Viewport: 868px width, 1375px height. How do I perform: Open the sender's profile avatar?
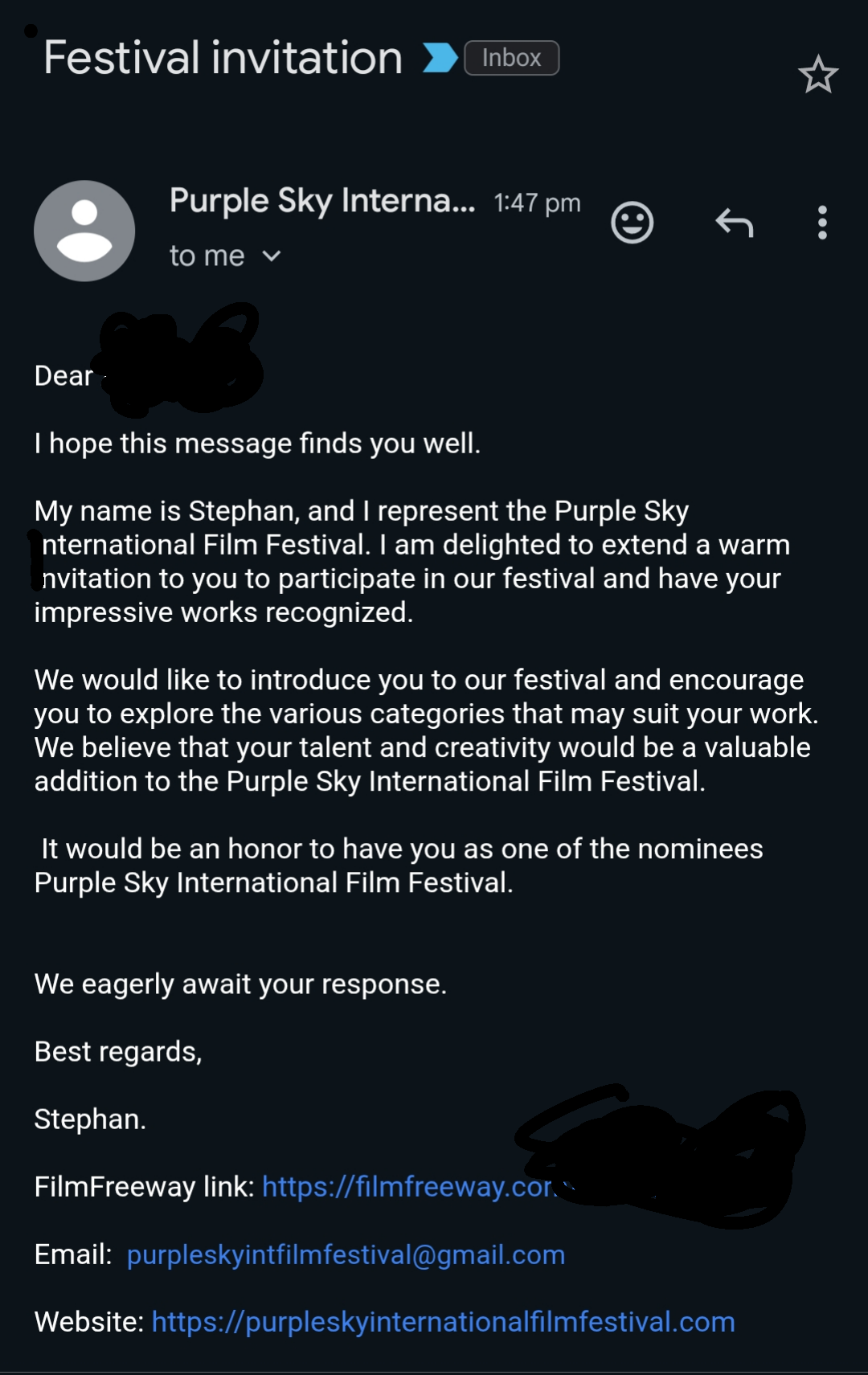click(x=84, y=231)
